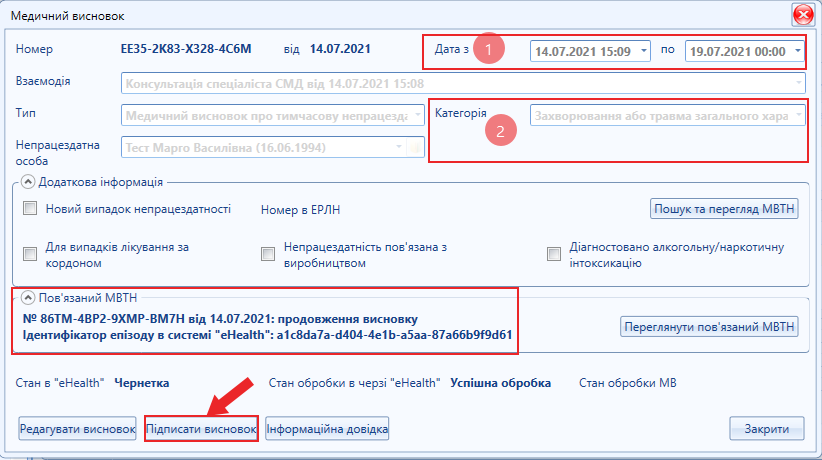Click the Номер в ЕРЛН label

point(300,210)
